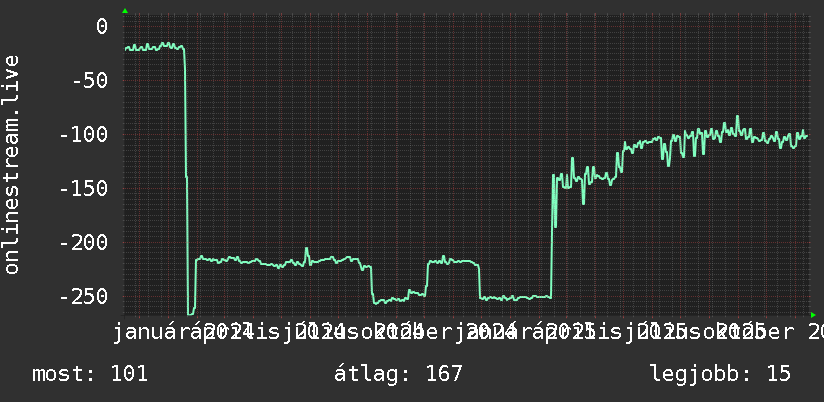
Task: Click the "most: 101" statistic
Action: tap(90, 374)
